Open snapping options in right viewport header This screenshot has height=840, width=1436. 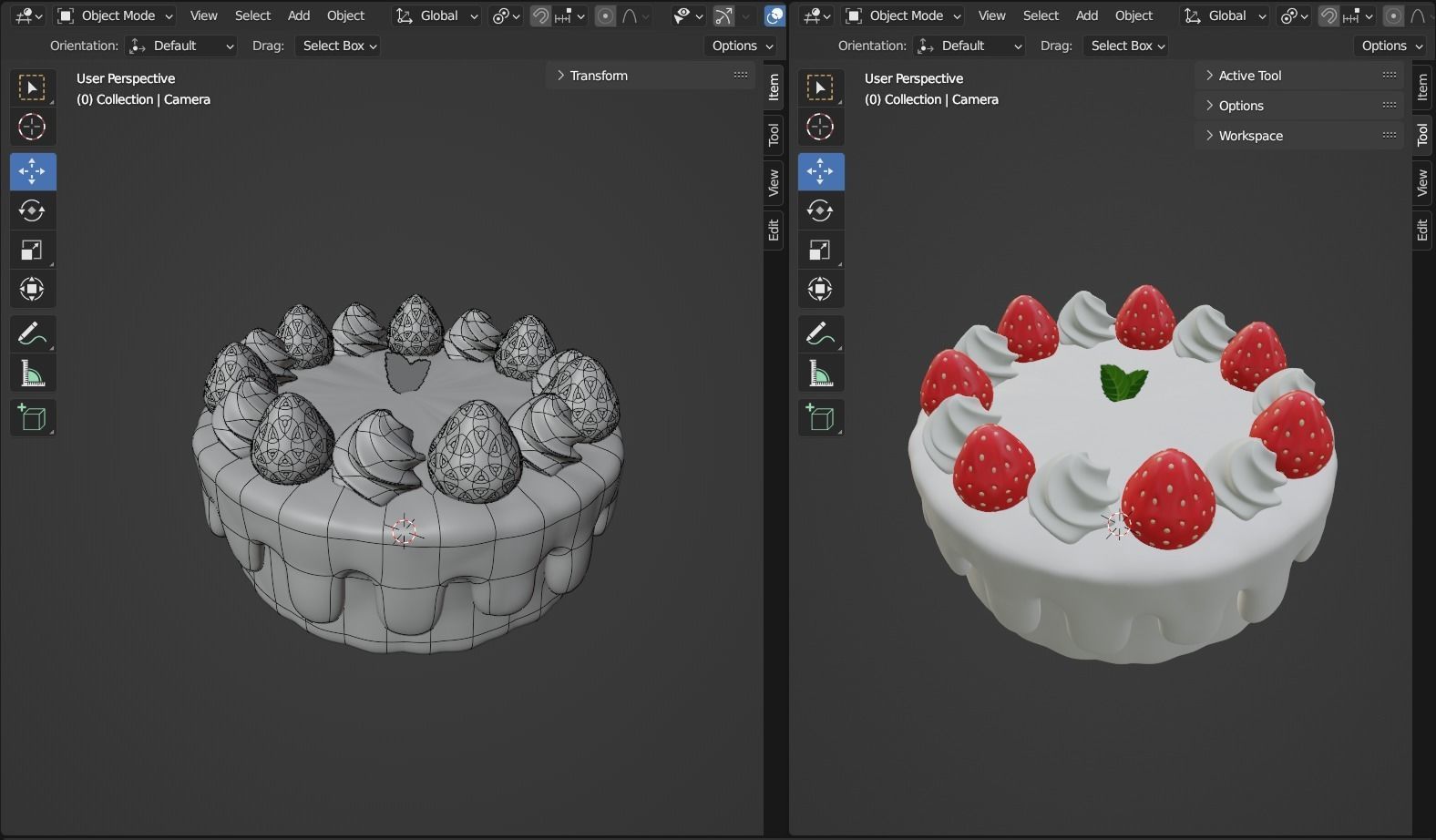click(1358, 15)
